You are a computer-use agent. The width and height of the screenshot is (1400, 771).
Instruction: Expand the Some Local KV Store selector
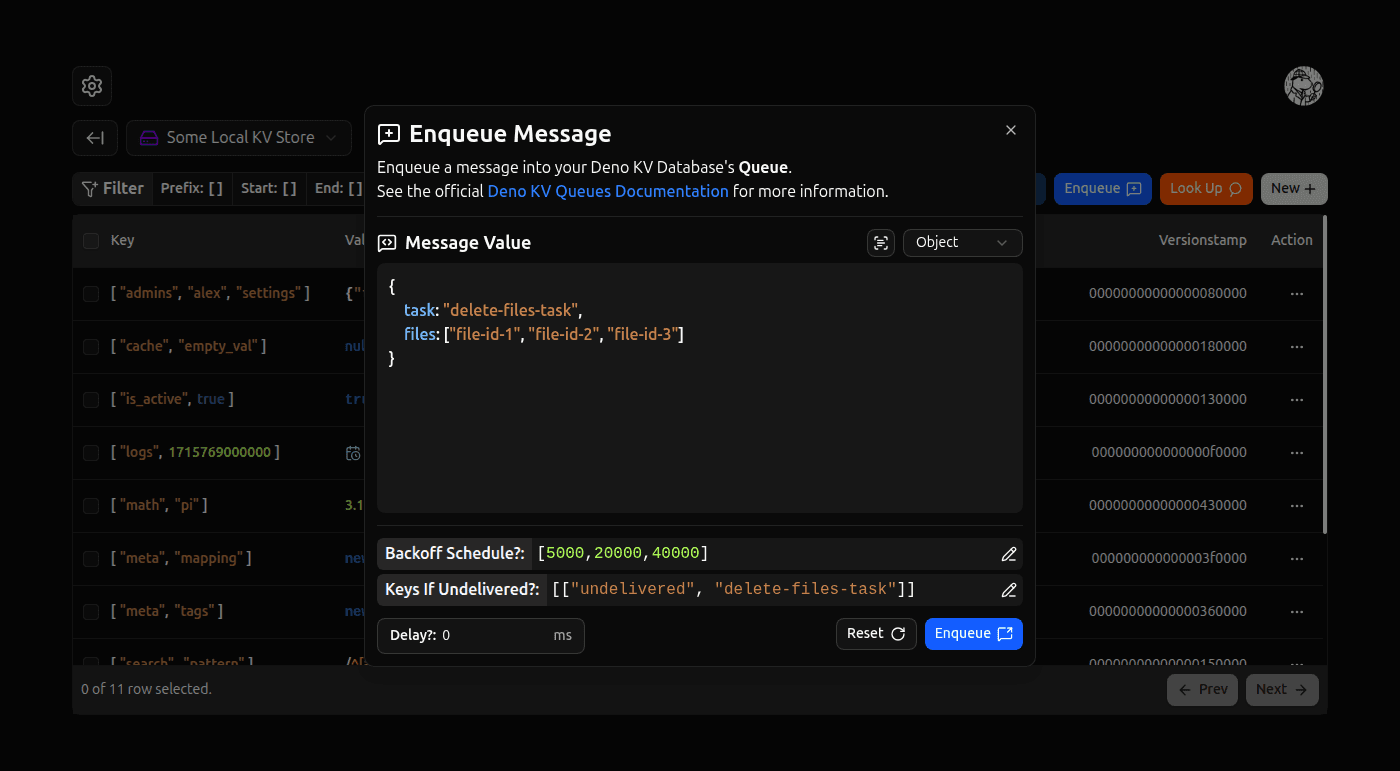[x=238, y=137]
